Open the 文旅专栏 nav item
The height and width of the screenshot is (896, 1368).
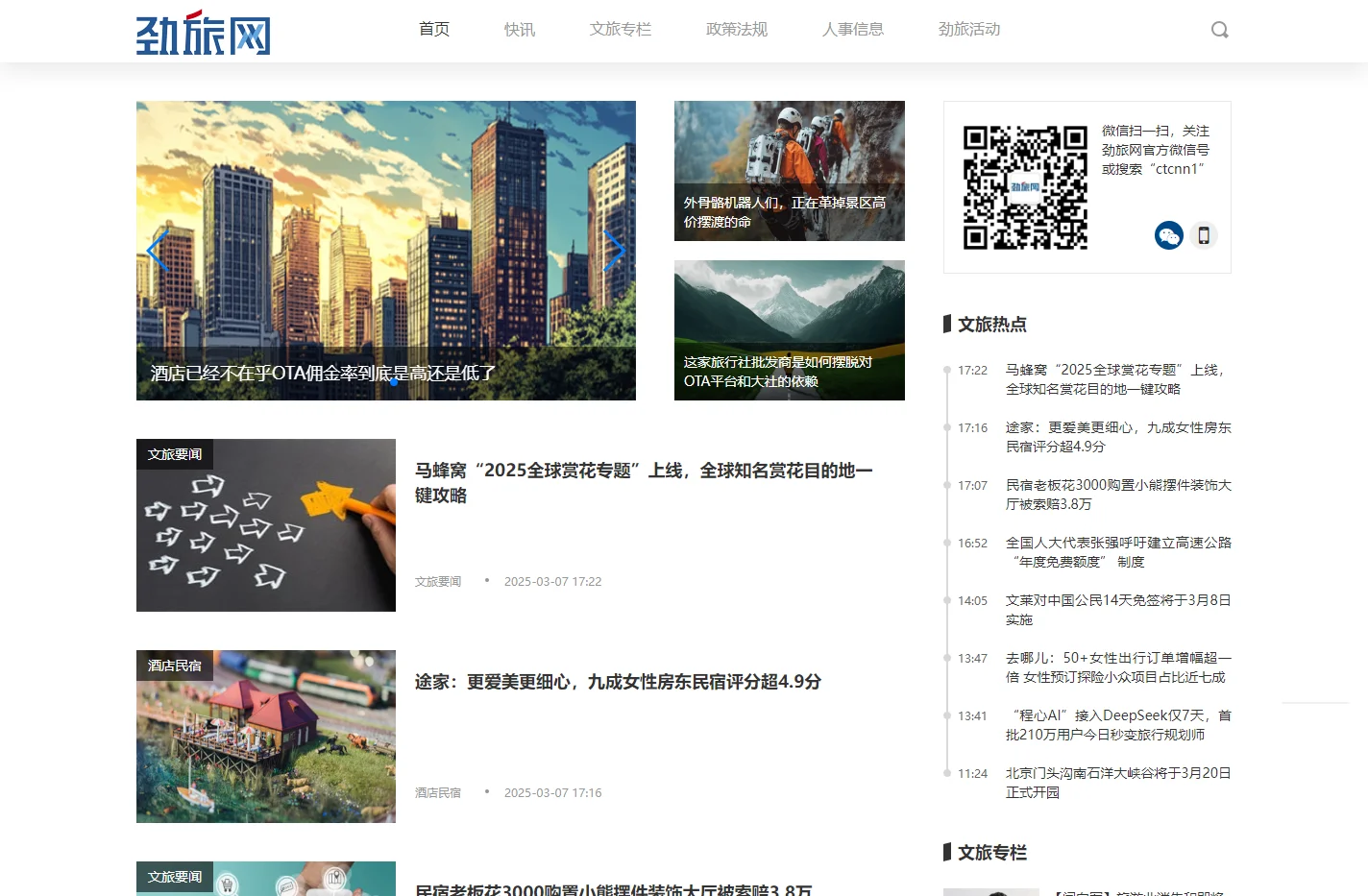pyautogui.click(x=621, y=29)
